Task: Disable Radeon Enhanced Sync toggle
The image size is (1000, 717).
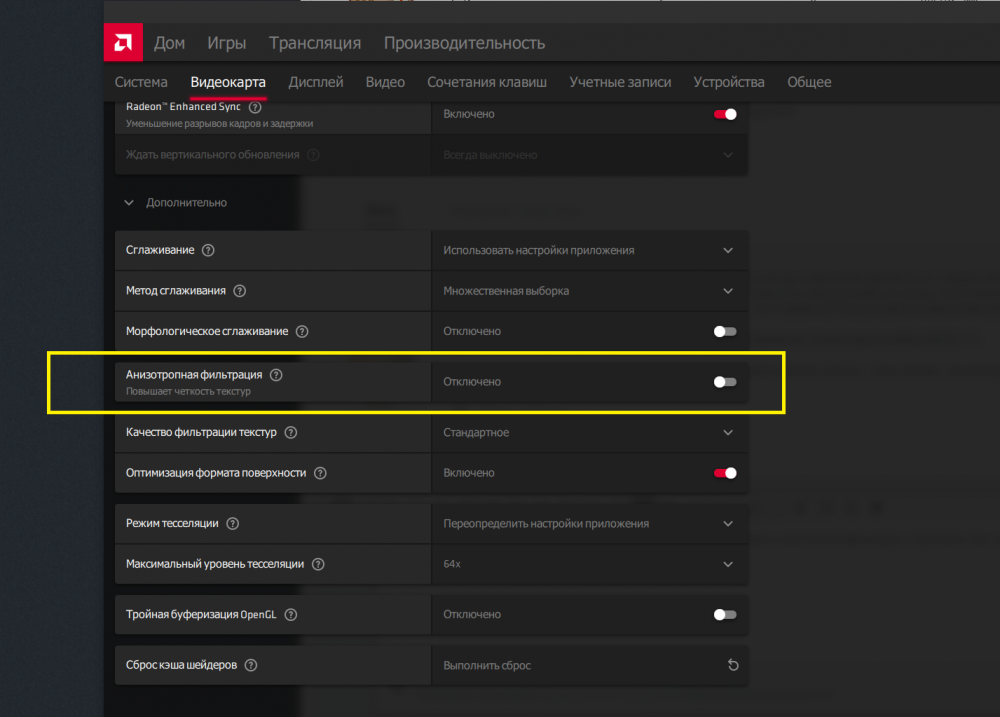Action: tap(725, 114)
